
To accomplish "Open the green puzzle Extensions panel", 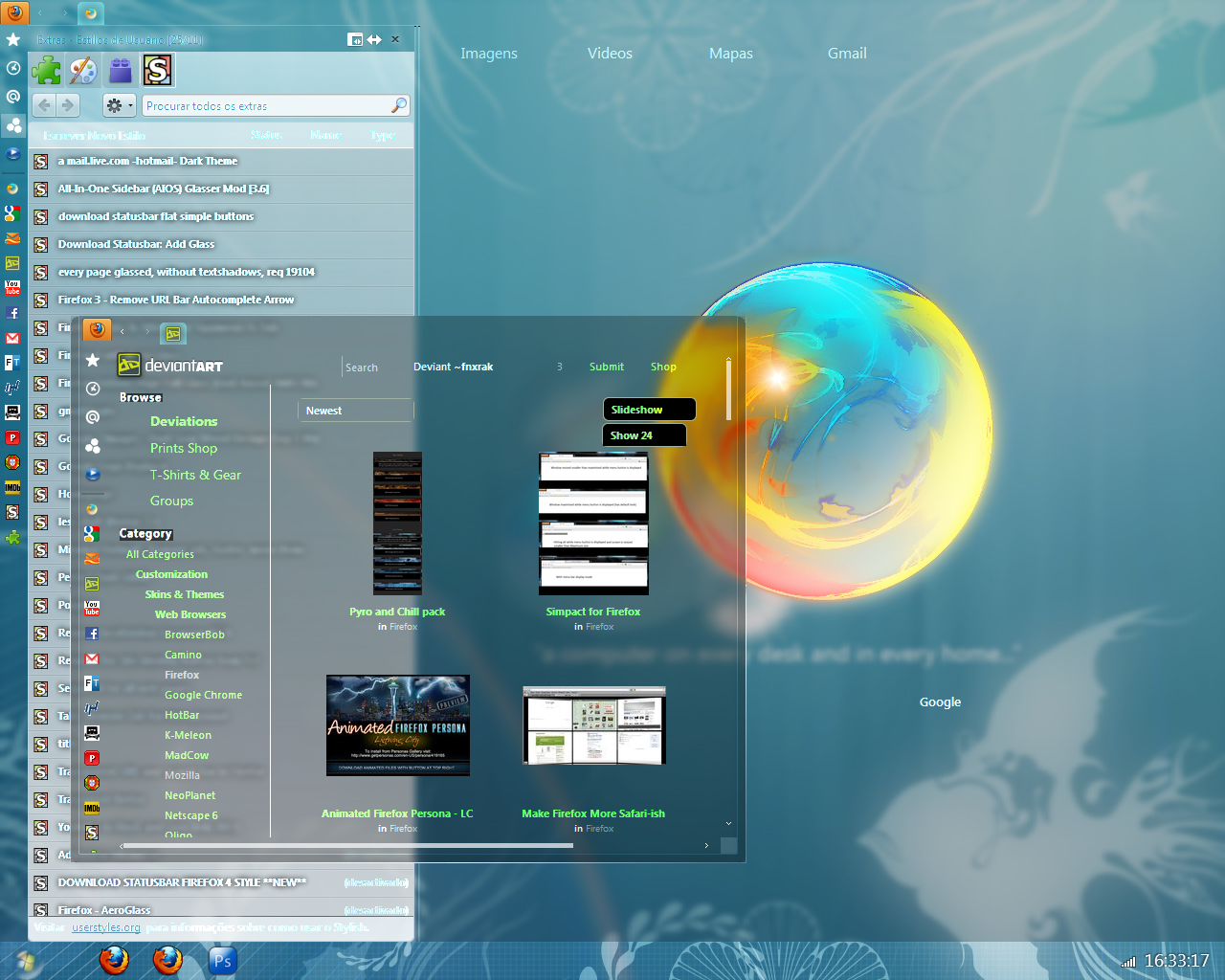I will pos(46,70).
